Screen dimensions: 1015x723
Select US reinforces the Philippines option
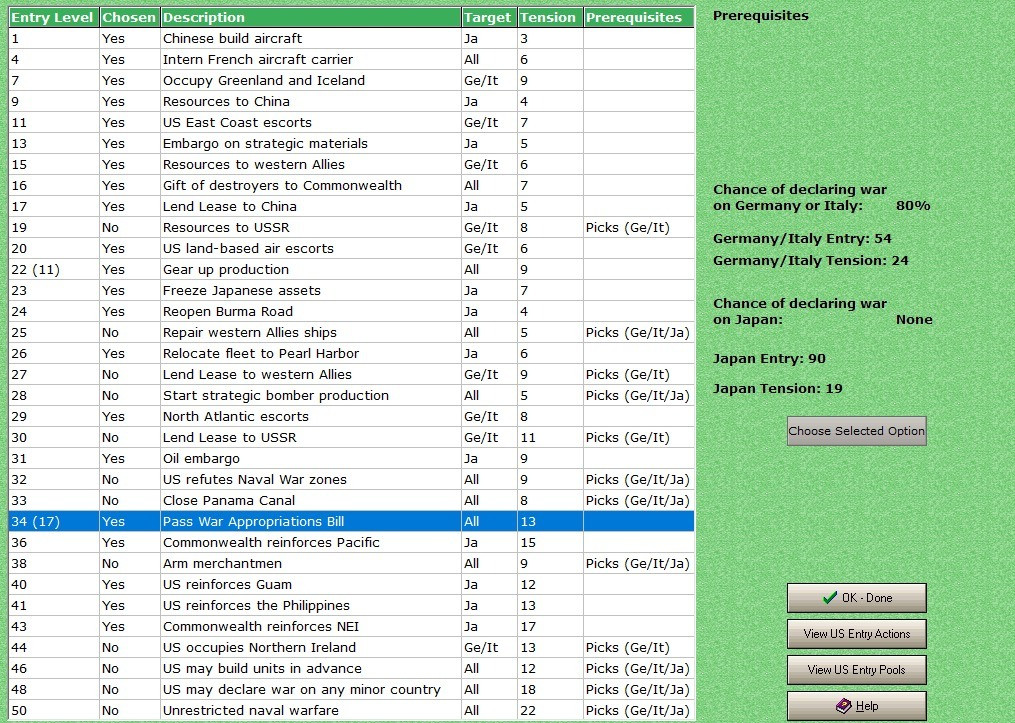click(351, 605)
